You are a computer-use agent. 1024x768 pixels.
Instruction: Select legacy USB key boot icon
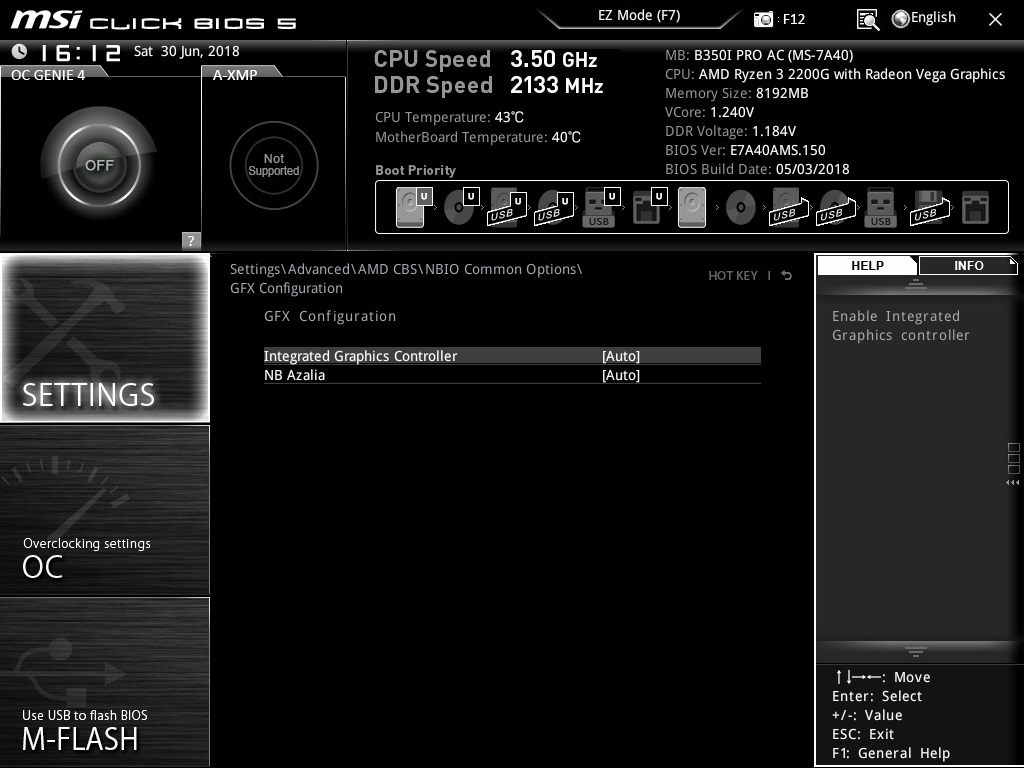coord(880,208)
